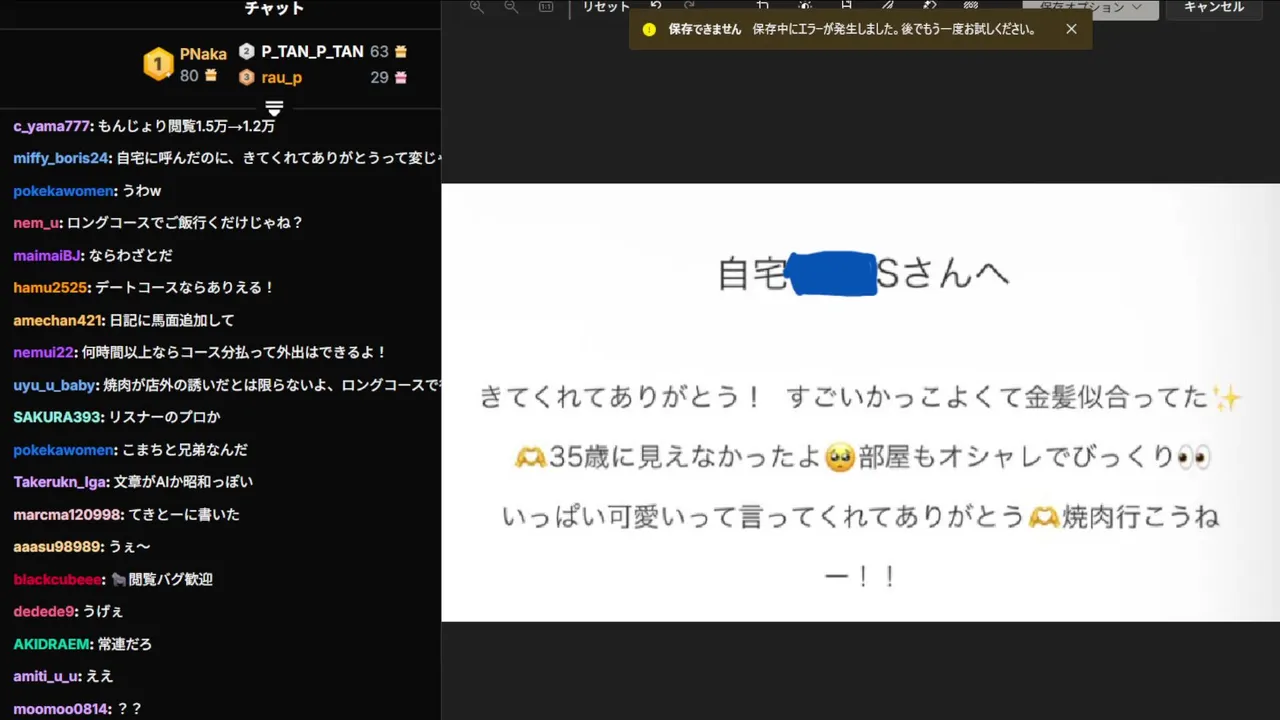This screenshot has width=1280, height=720.
Task: Open rau_p's profile in leaderboard
Action: pyautogui.click(x=282, y=77)
